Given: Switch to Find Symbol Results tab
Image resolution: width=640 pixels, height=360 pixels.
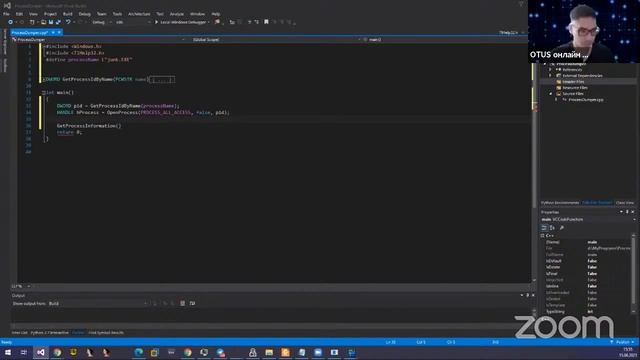Looking at the screenshot, I should tap(106, 333).
